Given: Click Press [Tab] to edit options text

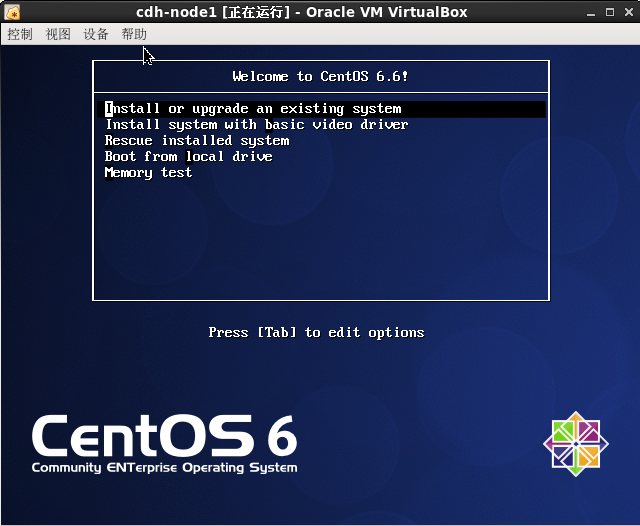Looking at the screenshot, I should point(316,333).
